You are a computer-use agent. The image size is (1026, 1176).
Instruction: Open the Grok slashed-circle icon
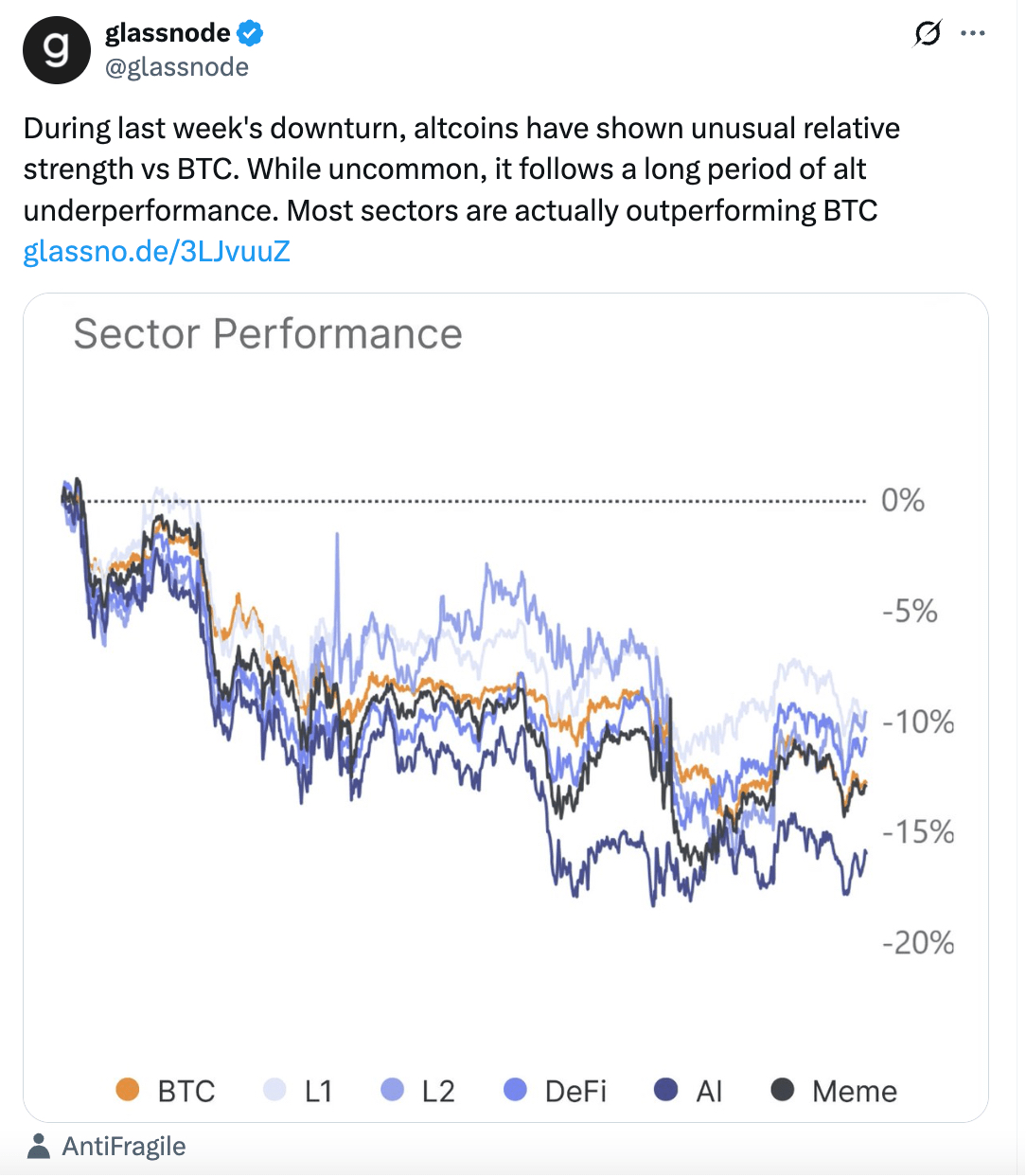point(928,34)
